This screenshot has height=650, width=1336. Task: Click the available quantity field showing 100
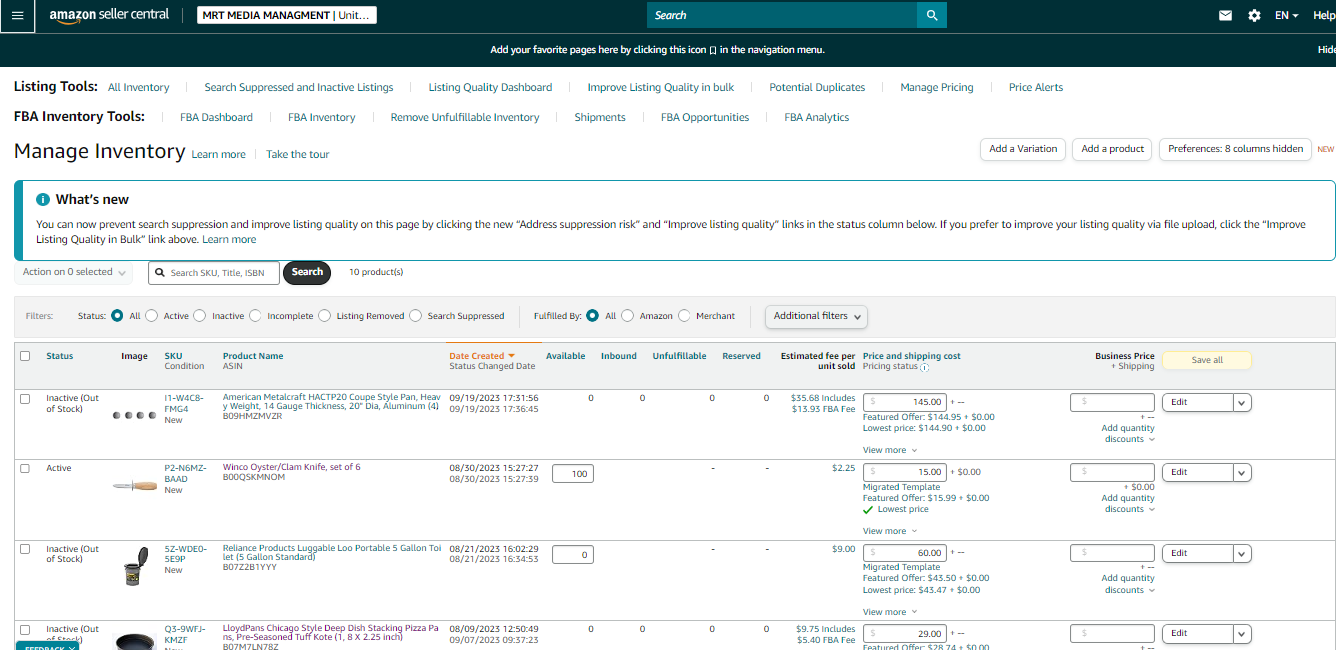pyautogui.click(x=573, y=474)
